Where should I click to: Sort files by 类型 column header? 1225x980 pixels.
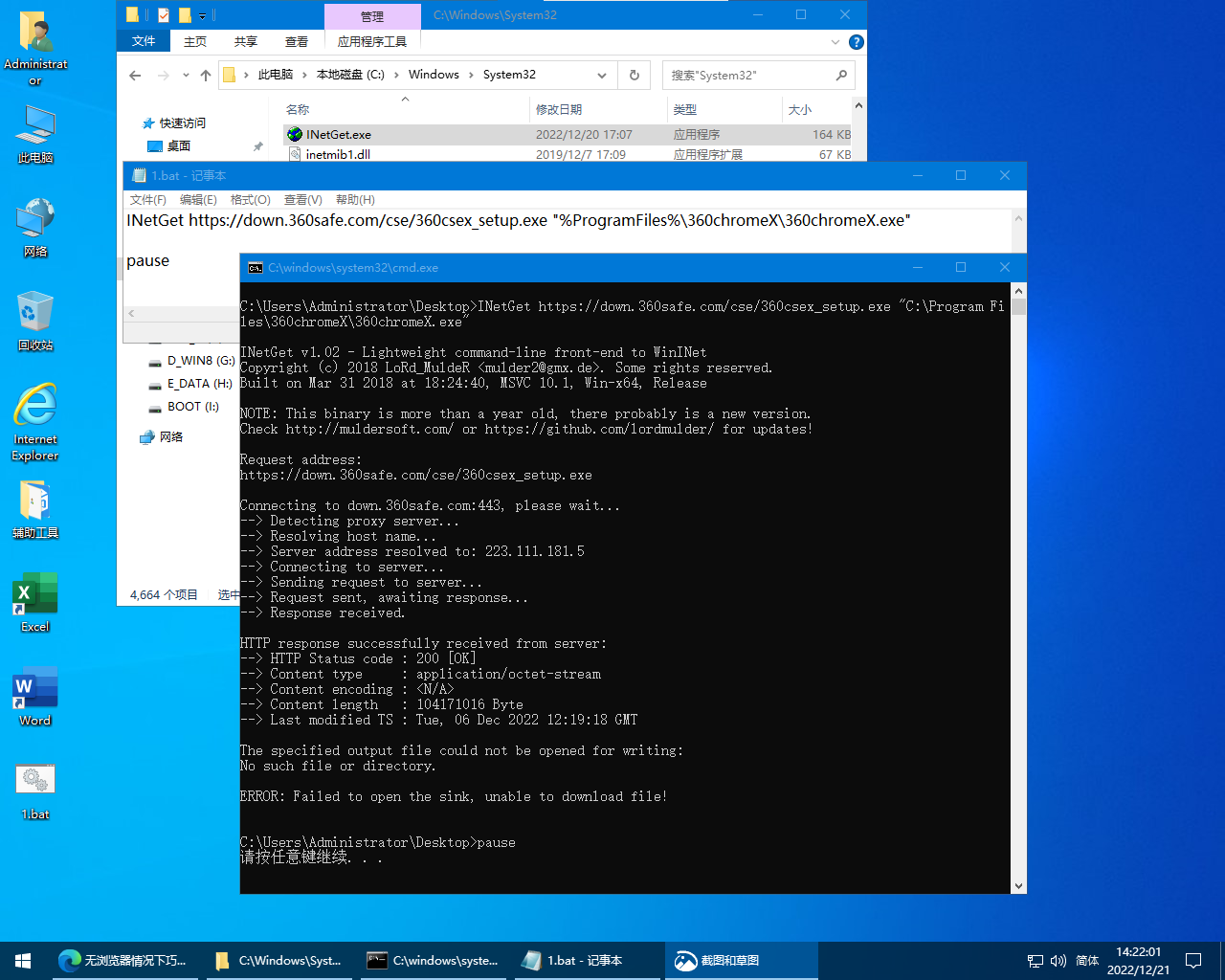(724, 109)
